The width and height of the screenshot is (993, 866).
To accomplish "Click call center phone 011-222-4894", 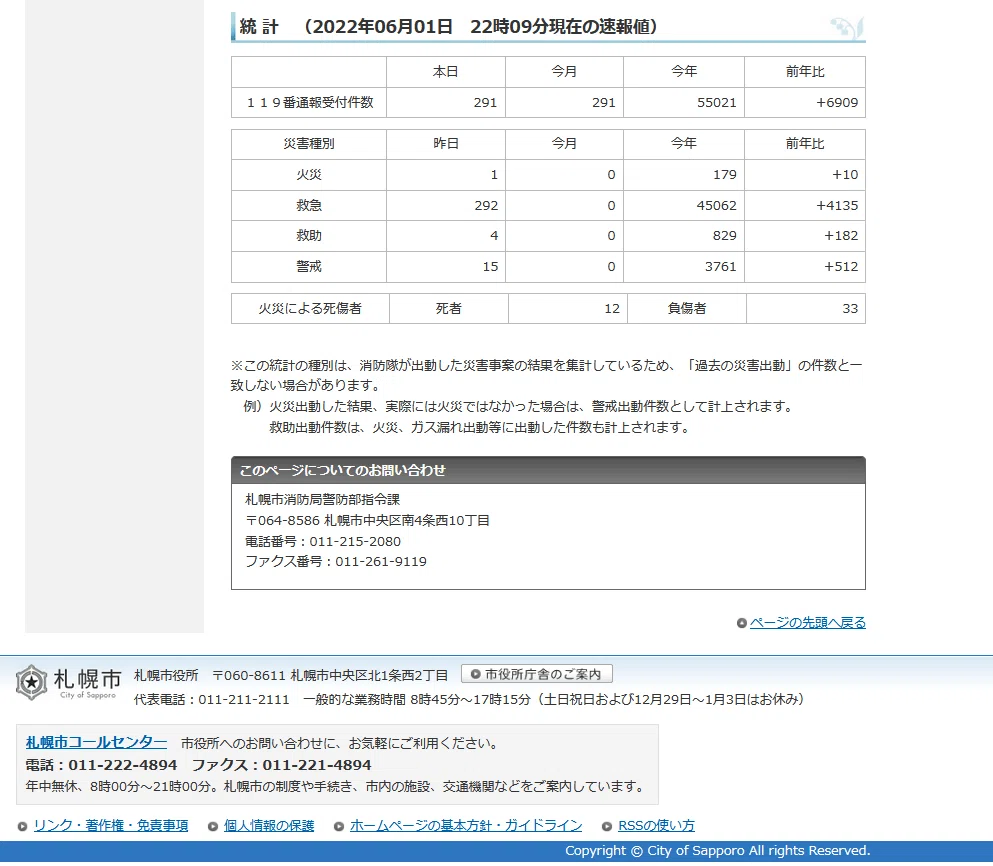I will 123,765.
